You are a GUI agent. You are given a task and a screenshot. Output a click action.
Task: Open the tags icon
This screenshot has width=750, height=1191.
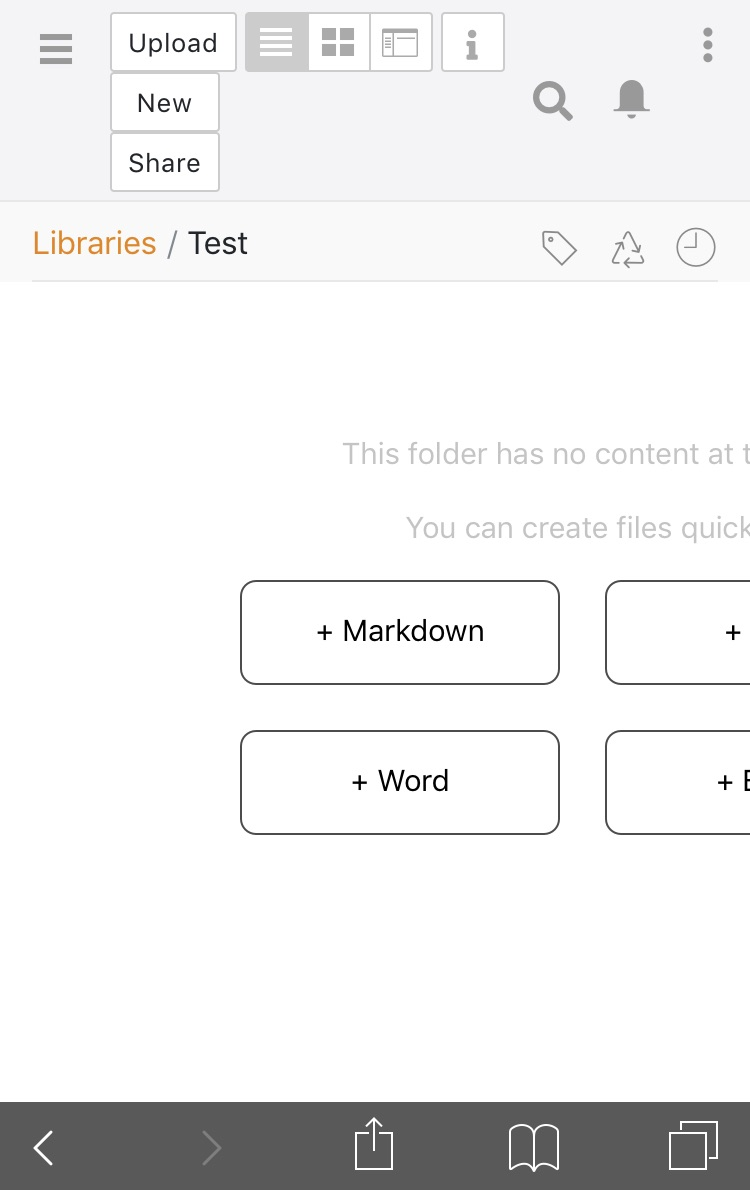pyautogui.click(x=559, y=248)
